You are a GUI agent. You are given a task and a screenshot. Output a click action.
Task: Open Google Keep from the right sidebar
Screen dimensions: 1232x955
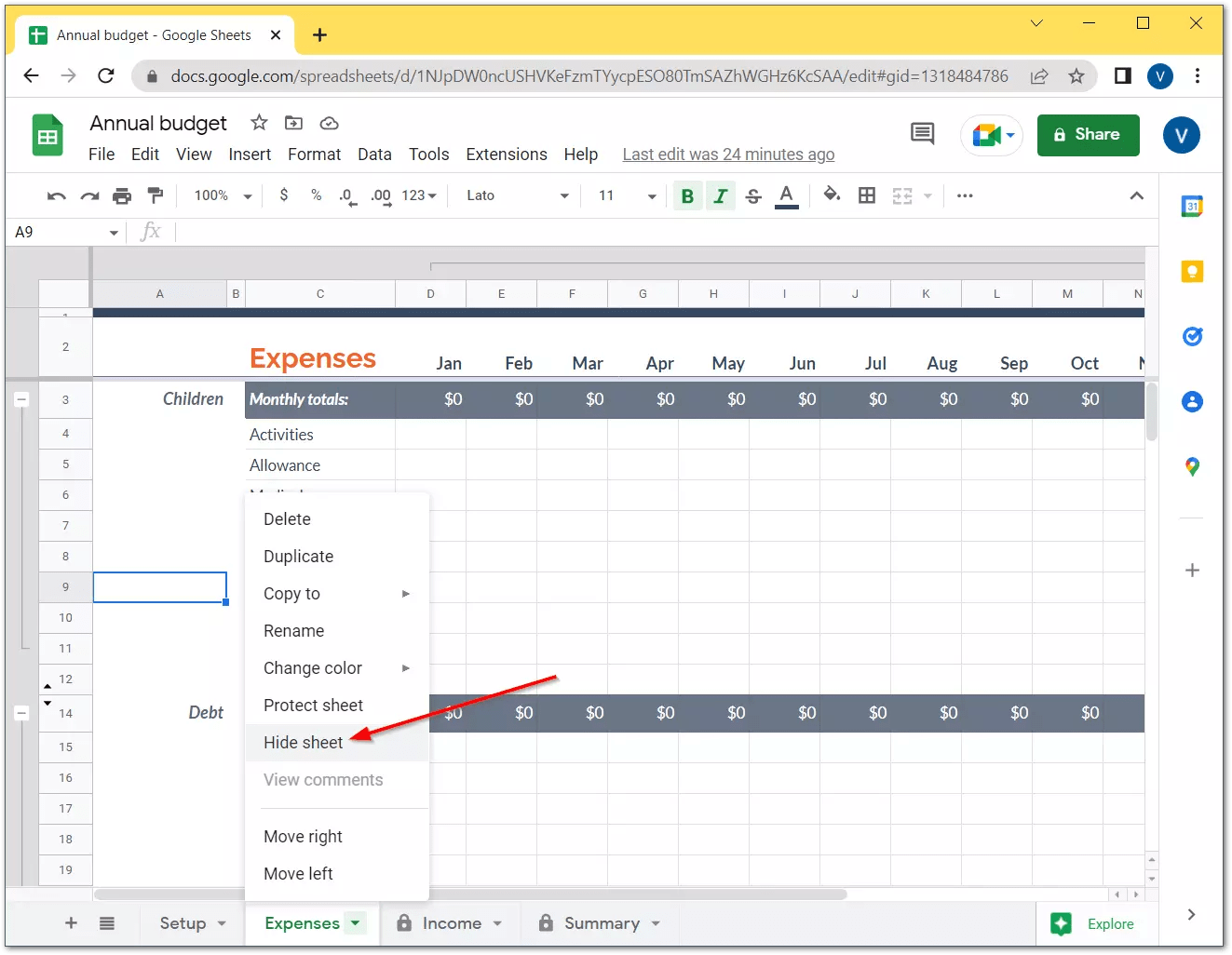tap(1192, 271)
